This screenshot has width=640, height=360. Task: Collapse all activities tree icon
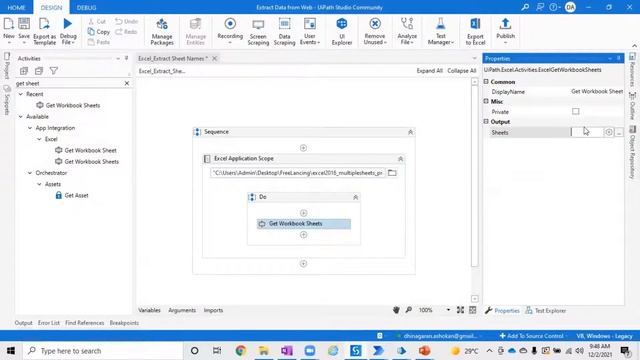coord(39,71)
